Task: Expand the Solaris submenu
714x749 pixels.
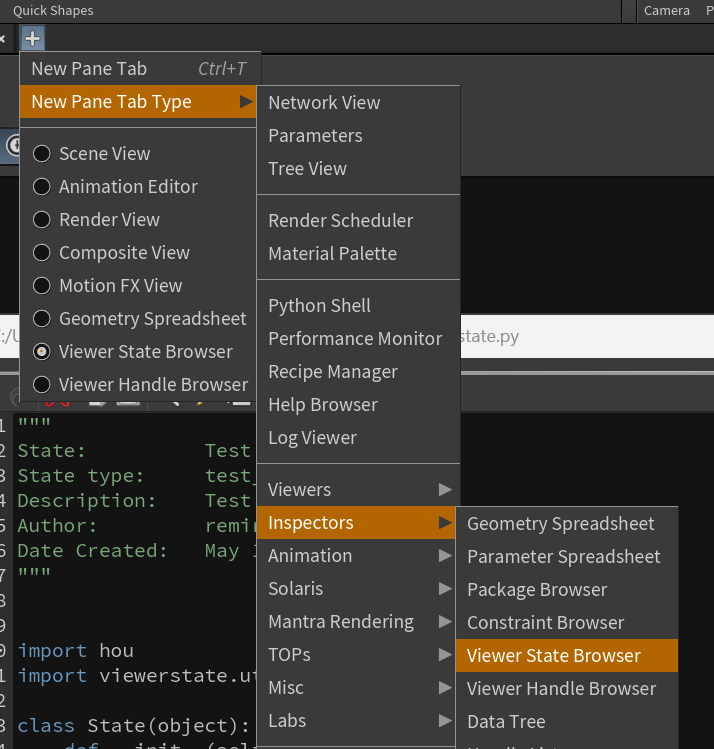Action: point(358,588)
